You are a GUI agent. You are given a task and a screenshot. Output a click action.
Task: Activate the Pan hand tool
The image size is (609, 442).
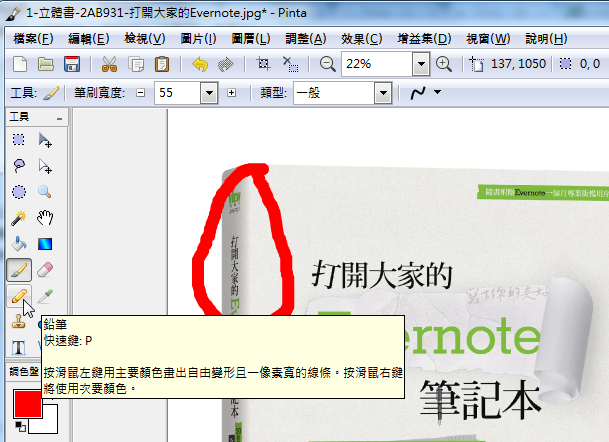(x=45, y=218)
